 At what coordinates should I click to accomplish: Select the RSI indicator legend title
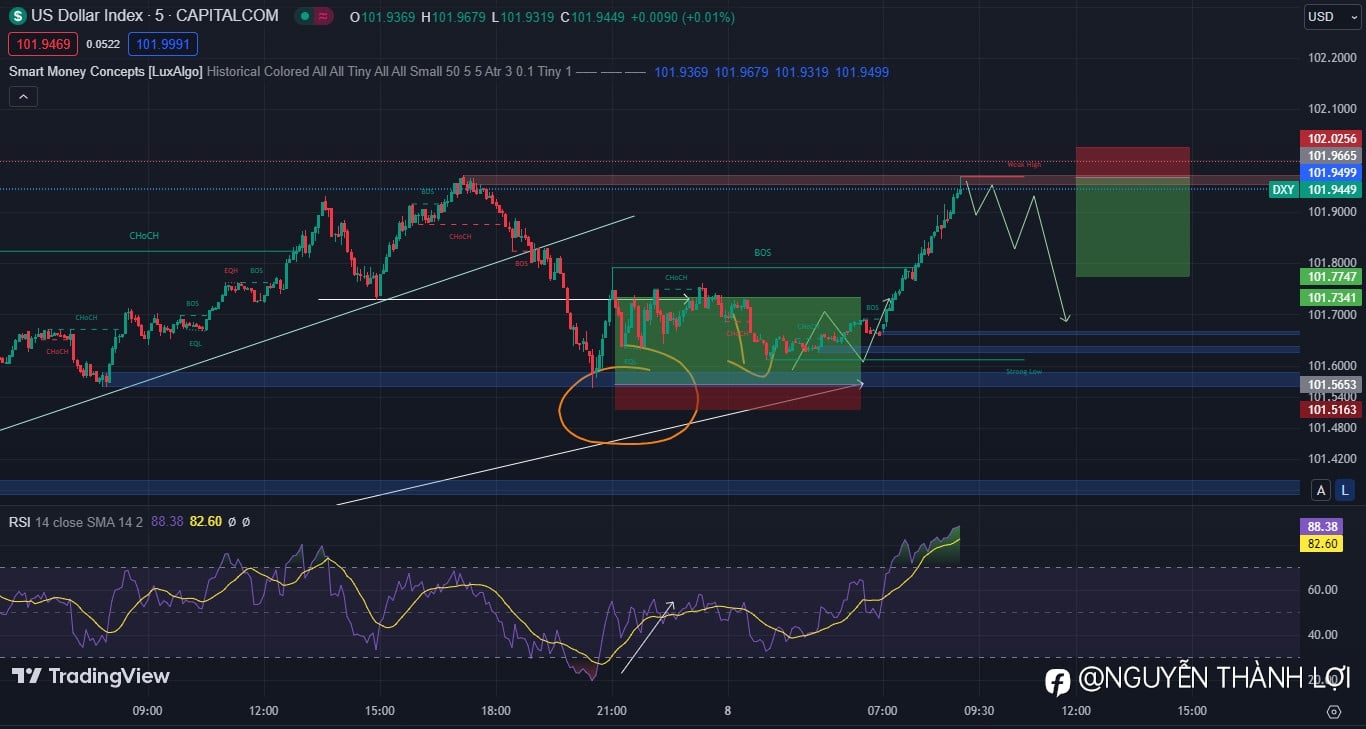(x=20, y=522)
